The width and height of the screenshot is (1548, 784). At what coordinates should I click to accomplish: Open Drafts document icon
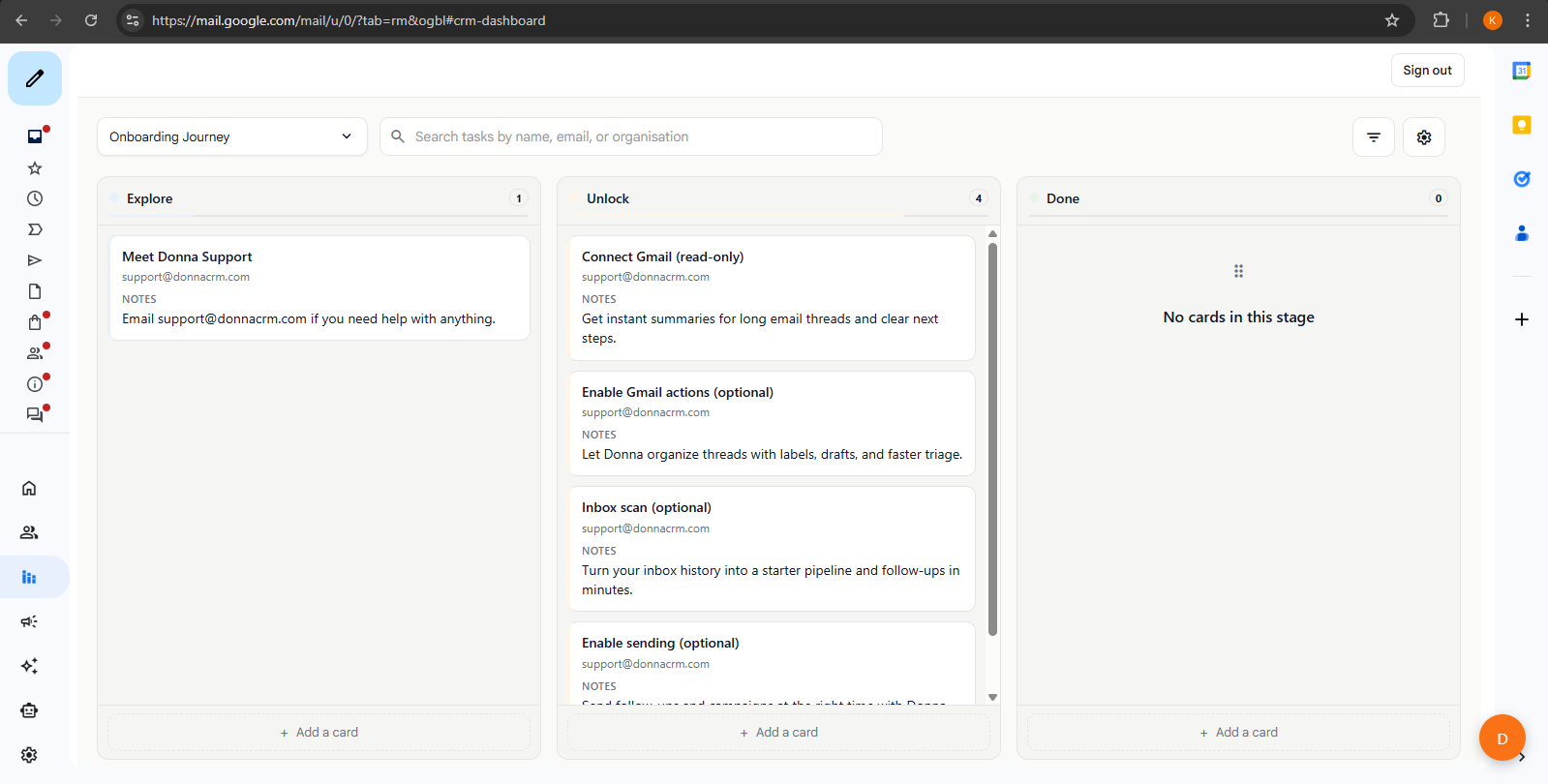[35, 291]
